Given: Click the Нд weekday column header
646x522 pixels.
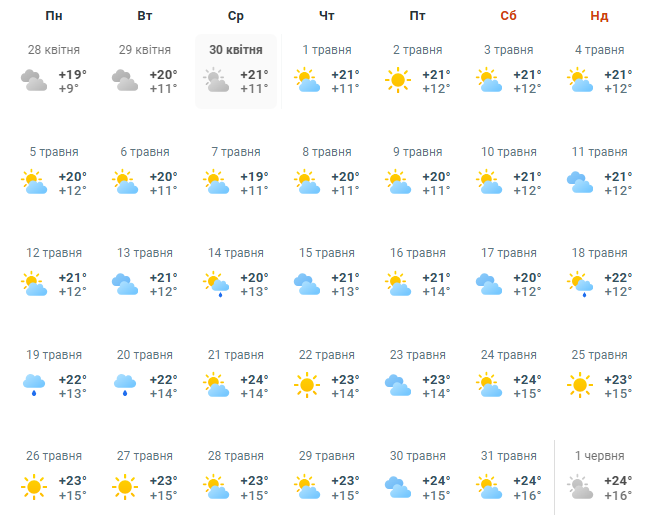Looking at the screenshot, I should [x=599, y=16].
